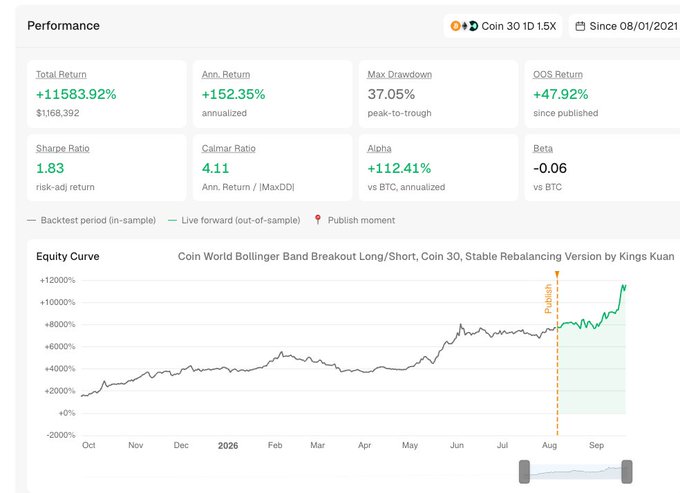Image resolution: width=680 pixels, height=493 pixels.
Task: Open the Since 08/01/2021 date picker
Action: tap(624, 26)
